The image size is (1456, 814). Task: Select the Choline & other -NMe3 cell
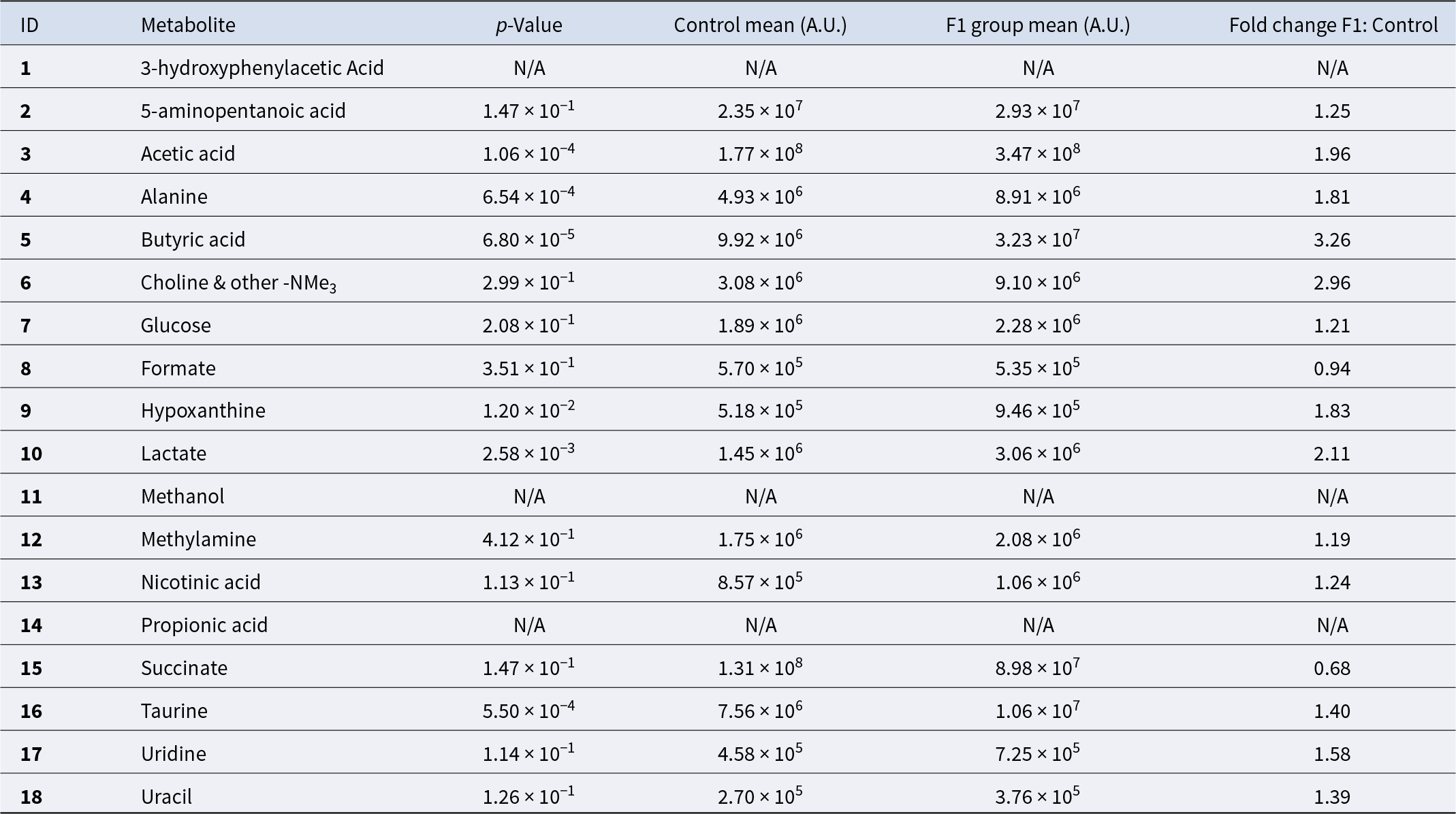238,283
